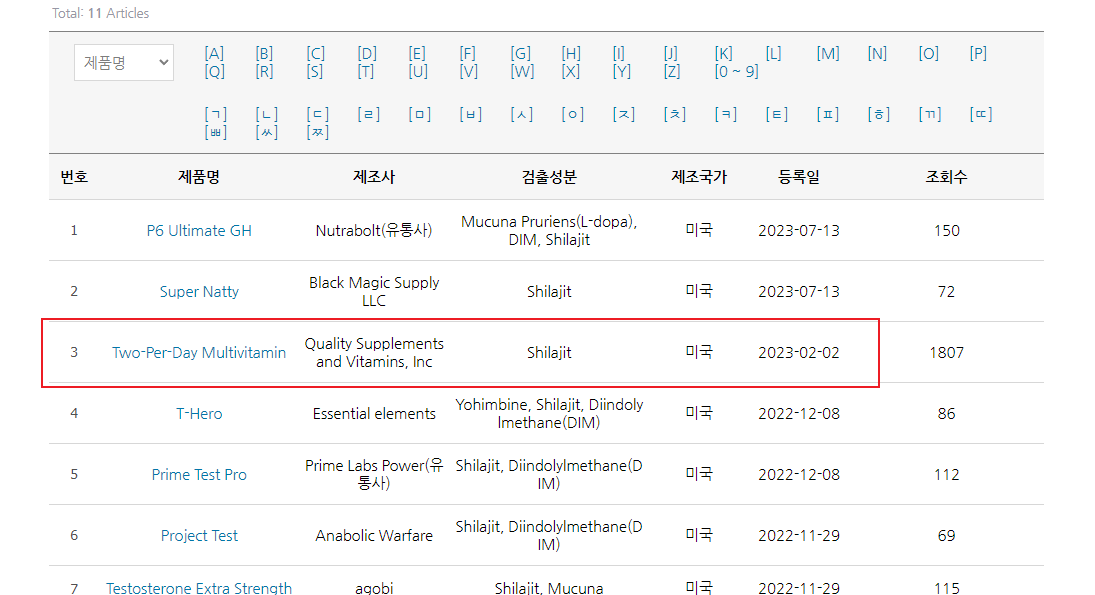Filter by Korean consonant [ㄷ]
Image resolution: width=1095 pixels, height=595 pixels.
point(318,115)
